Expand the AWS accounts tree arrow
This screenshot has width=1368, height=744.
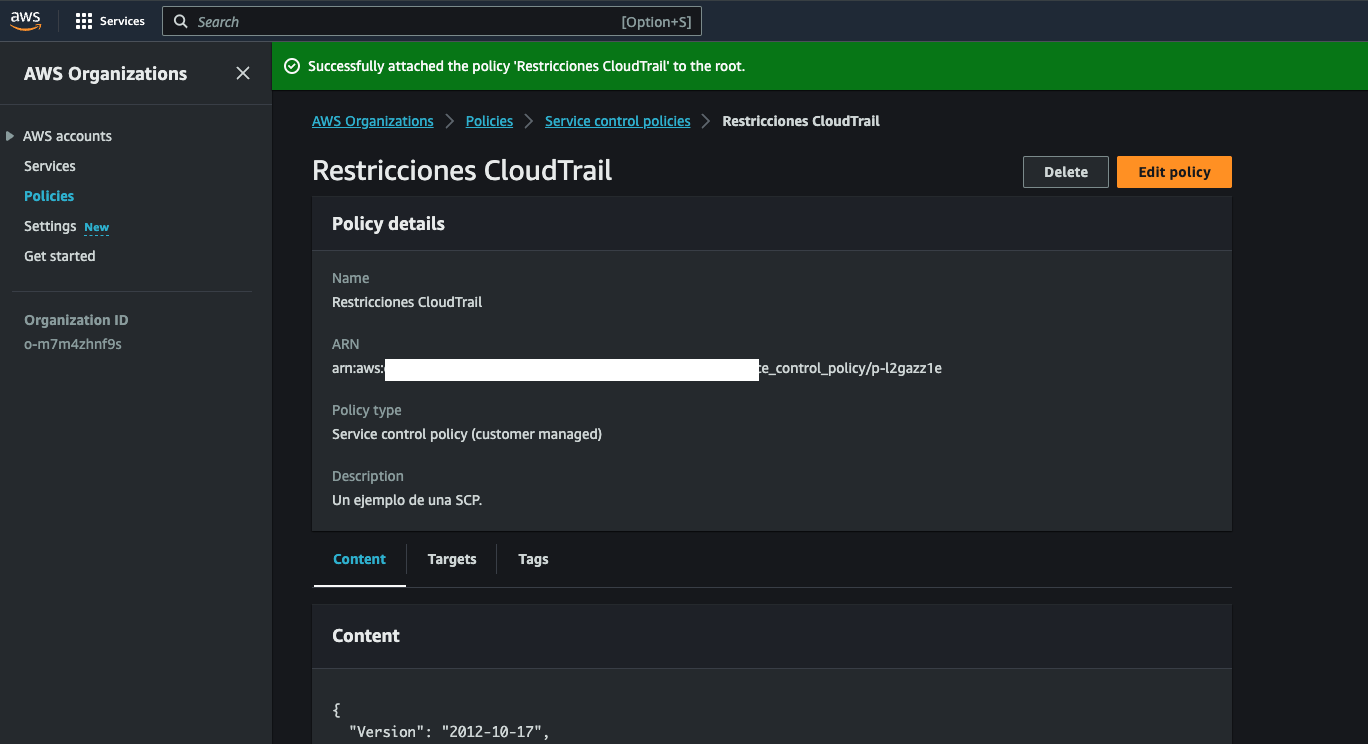tap(10, 136)
